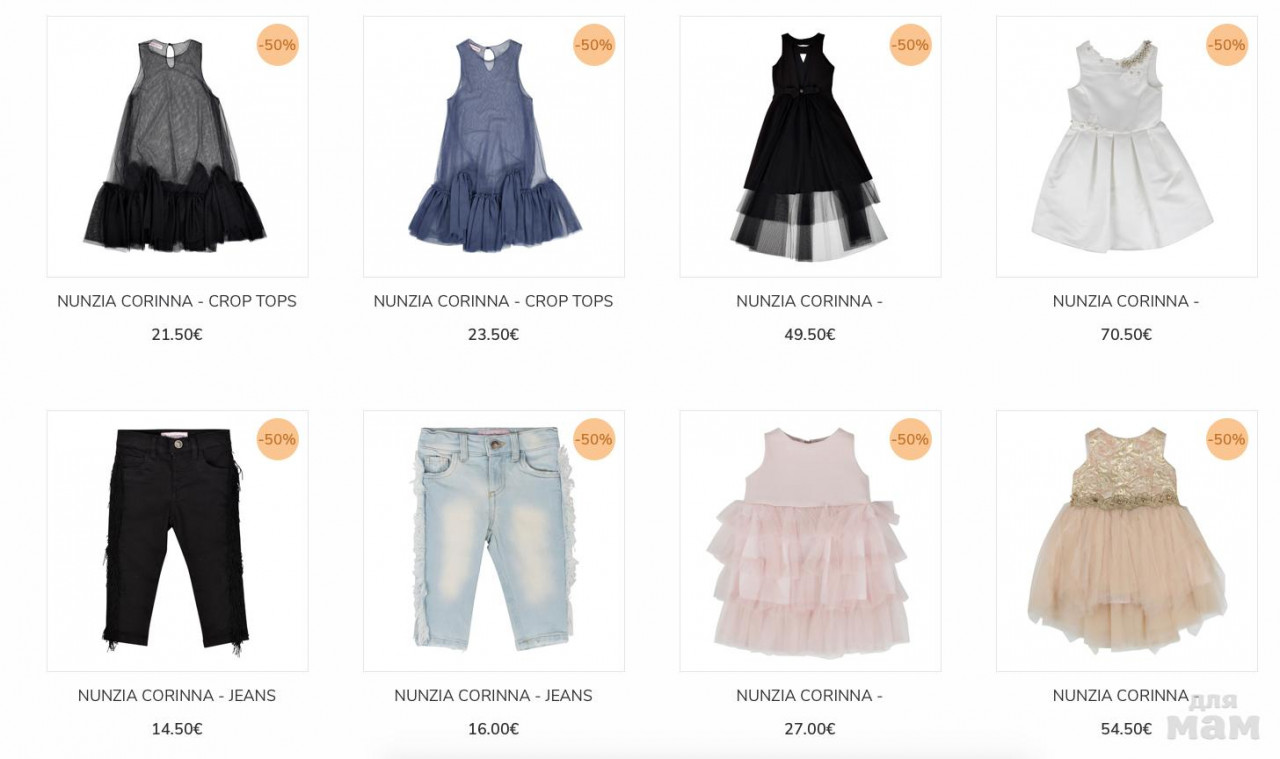Open the black tulle crop top dress image
1280x759 pixels.
(177, 147)
